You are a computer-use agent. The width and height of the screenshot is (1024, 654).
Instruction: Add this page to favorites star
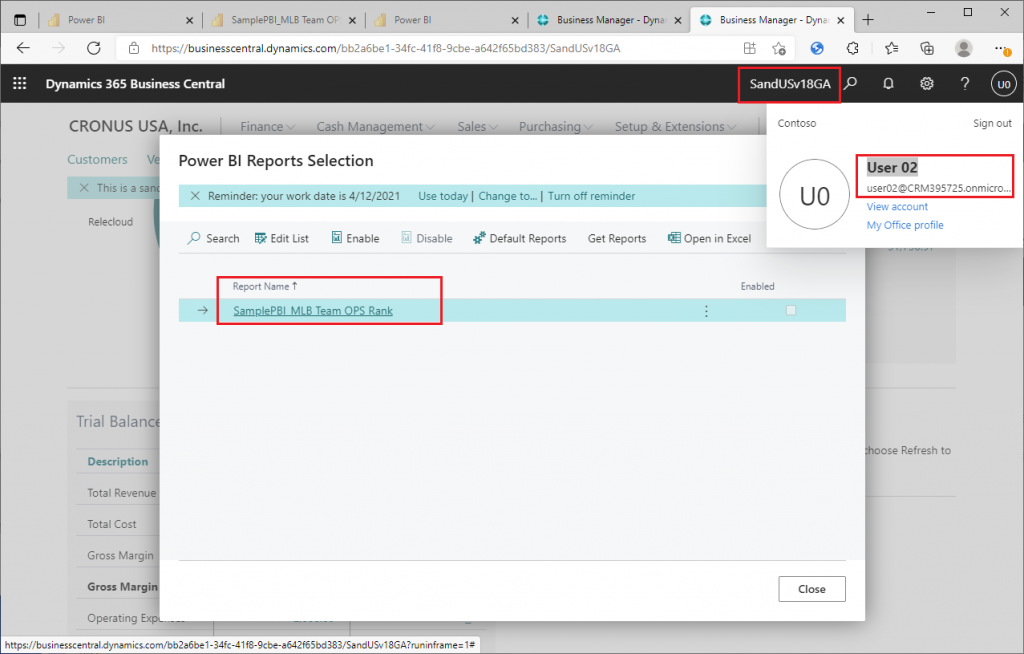click(x=778, y=48)
